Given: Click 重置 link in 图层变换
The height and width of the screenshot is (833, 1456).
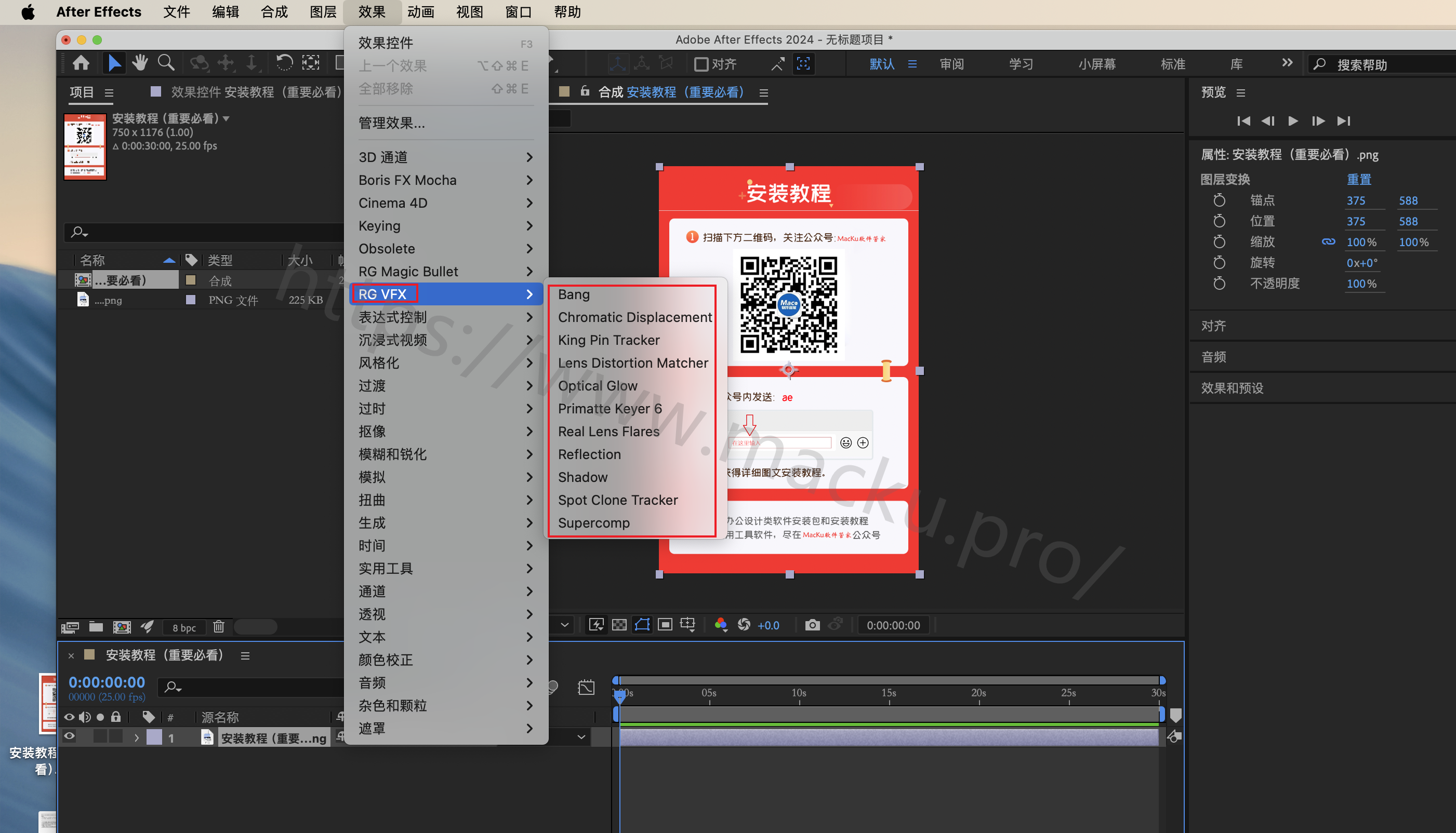Looking at the screenshot, I should point(1359,179).
